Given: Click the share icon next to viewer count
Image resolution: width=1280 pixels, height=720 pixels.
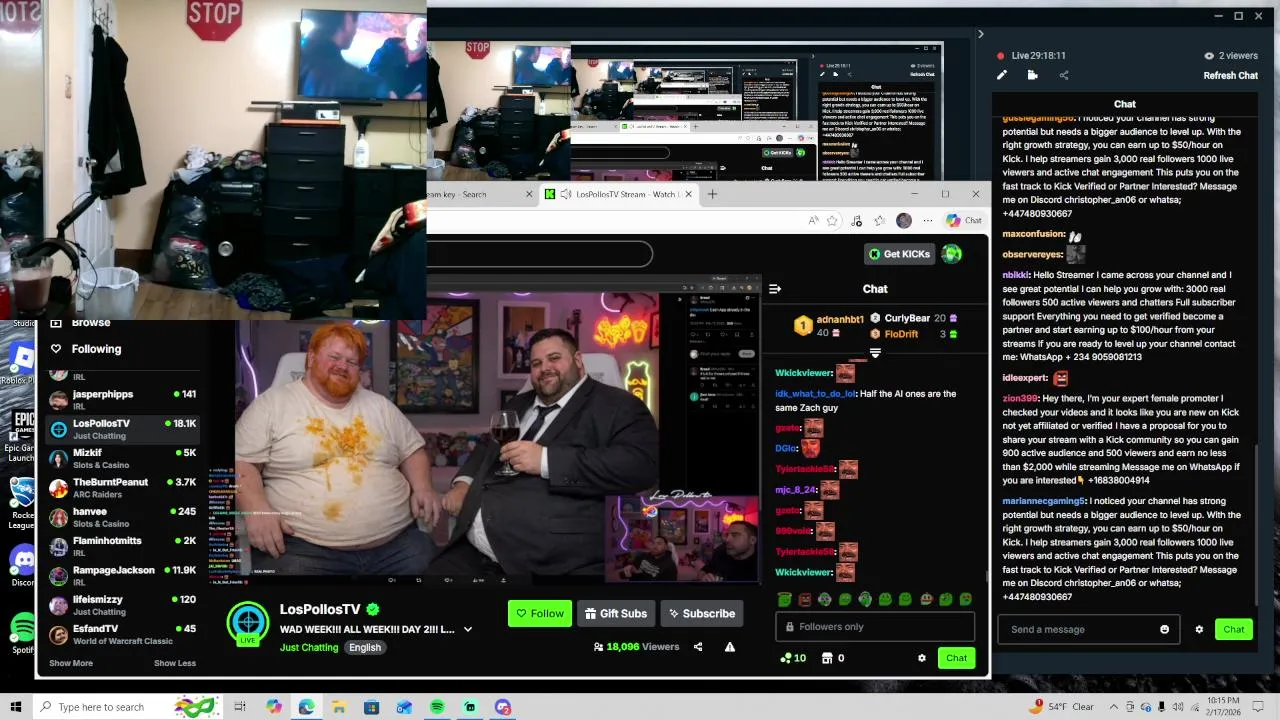Looking at the screenshot, I should pyautogui.click(x=698, y=647).
